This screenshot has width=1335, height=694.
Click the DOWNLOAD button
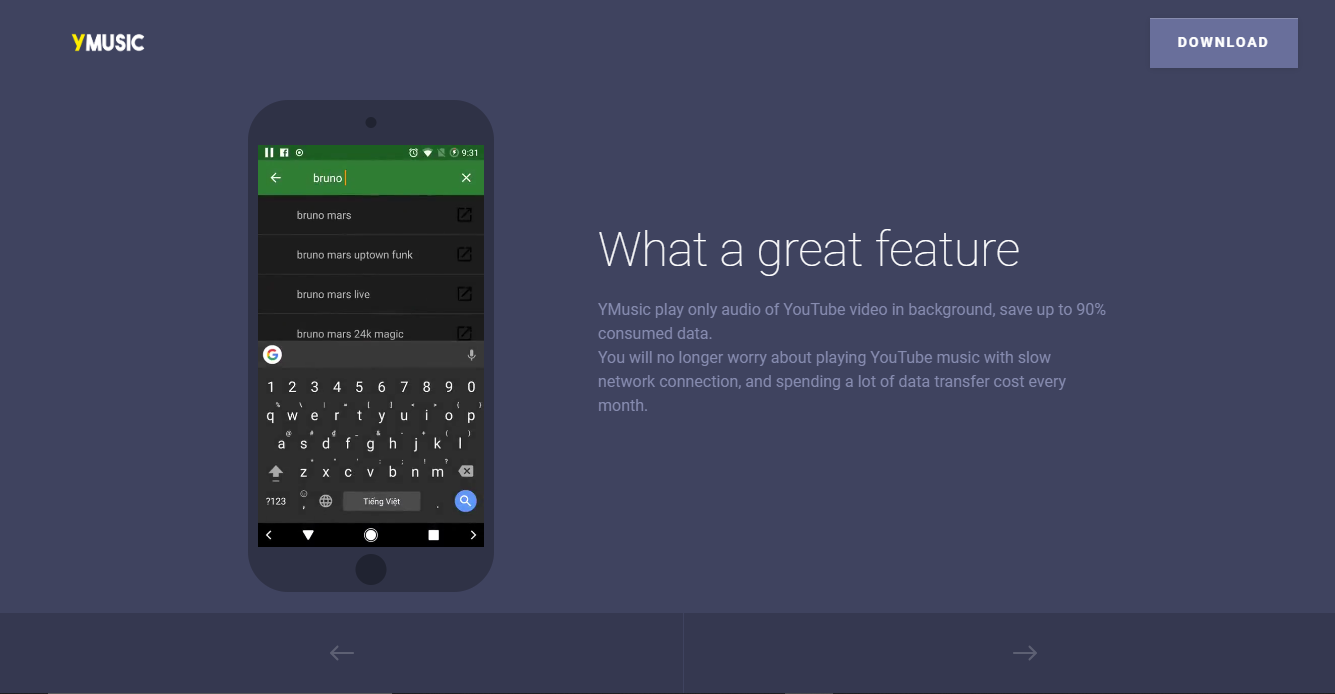[1223, 43]
